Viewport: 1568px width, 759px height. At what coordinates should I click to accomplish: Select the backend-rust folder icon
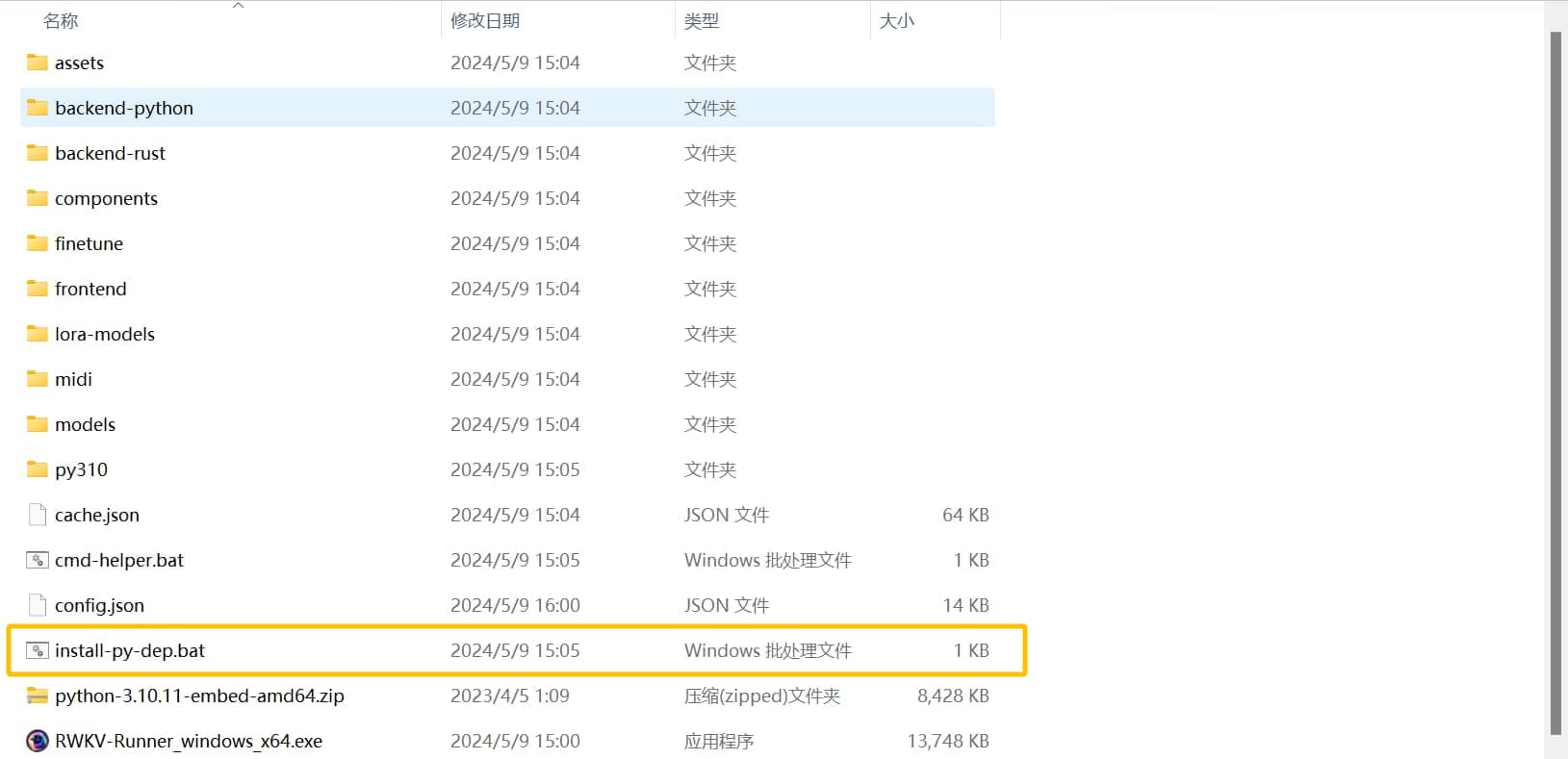[x=38, y=153]
